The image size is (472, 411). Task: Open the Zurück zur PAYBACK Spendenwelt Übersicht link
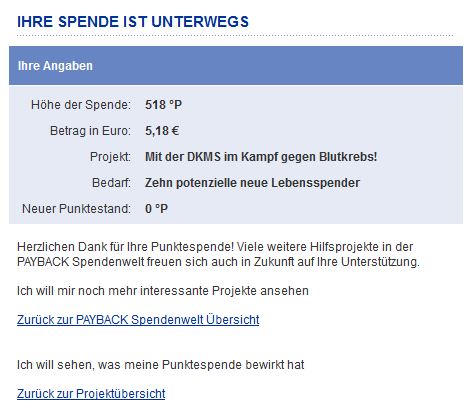click(138, 320)
